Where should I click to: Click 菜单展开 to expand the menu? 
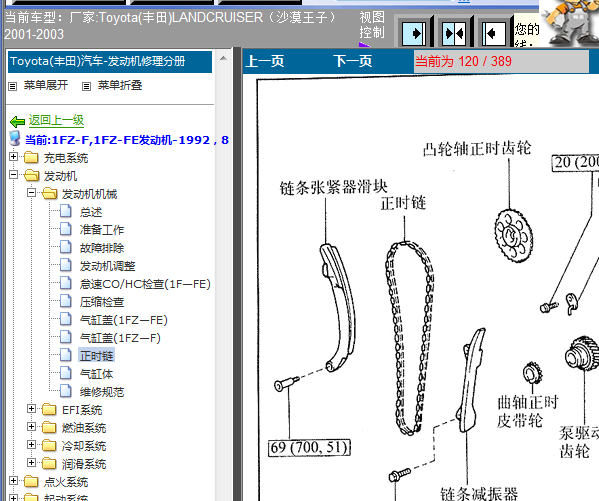(x=46, y=85)
